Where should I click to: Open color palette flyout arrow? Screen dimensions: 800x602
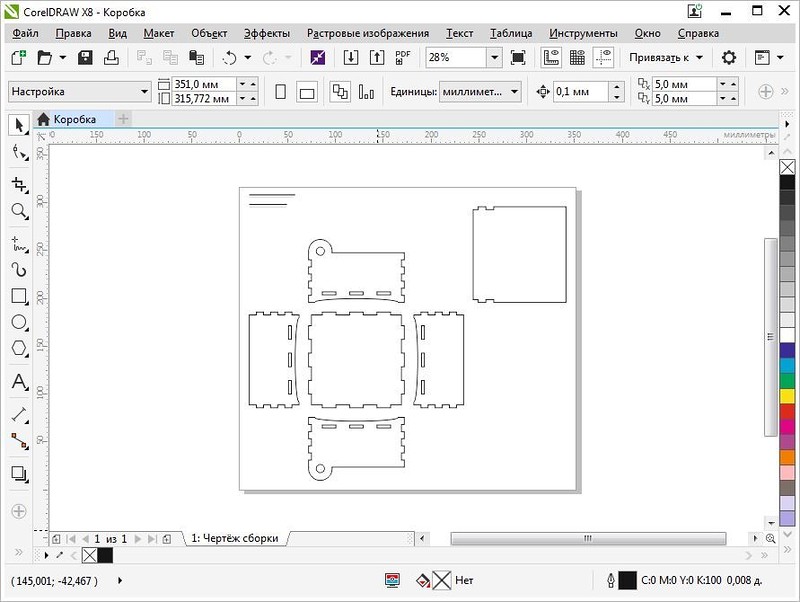tap(788, 124)
